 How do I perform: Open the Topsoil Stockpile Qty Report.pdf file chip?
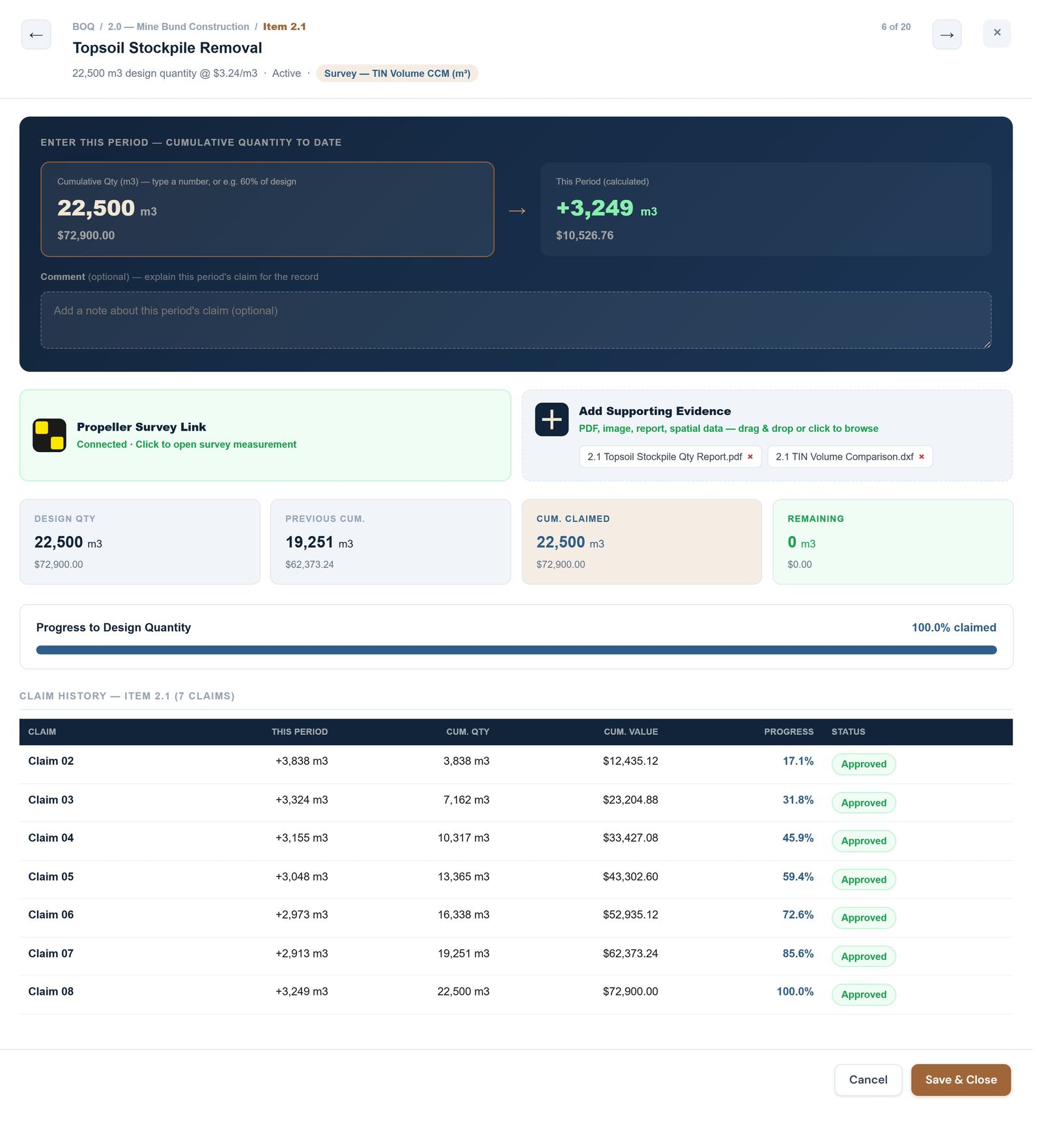click(x=664, y=457)
